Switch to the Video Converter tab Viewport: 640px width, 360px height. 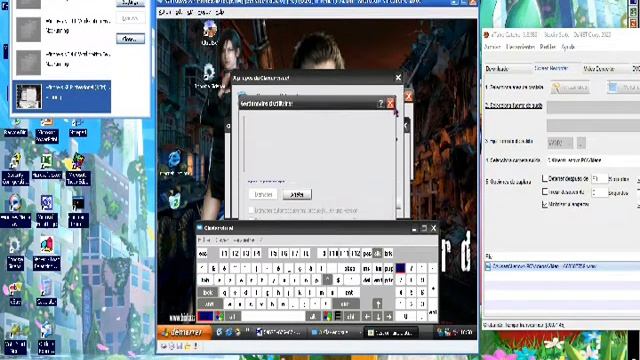[599, 69]
